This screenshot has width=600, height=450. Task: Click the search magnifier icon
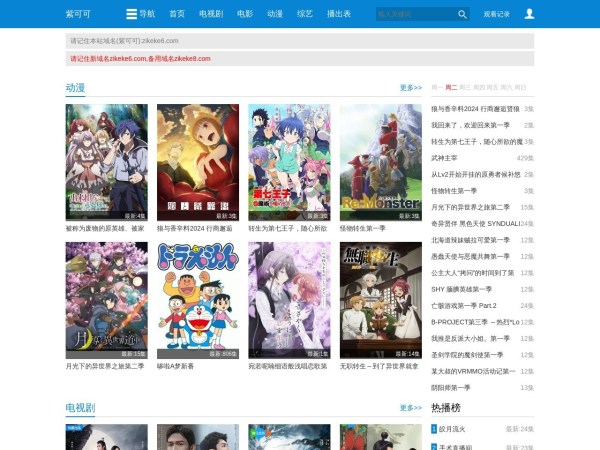coord(462,14)
